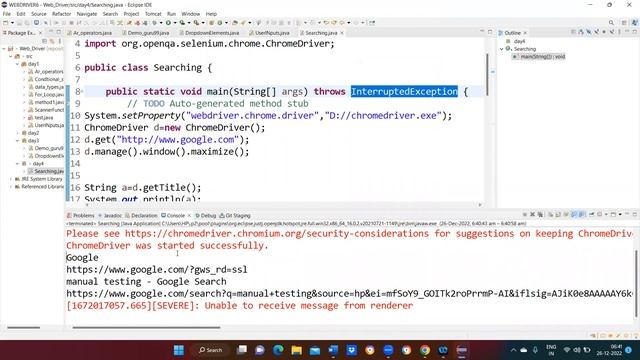Viewport: 640px width, 360px height.
Task: Click the Outline sort alphabetically icon
Action: click(x=581, y=32)
